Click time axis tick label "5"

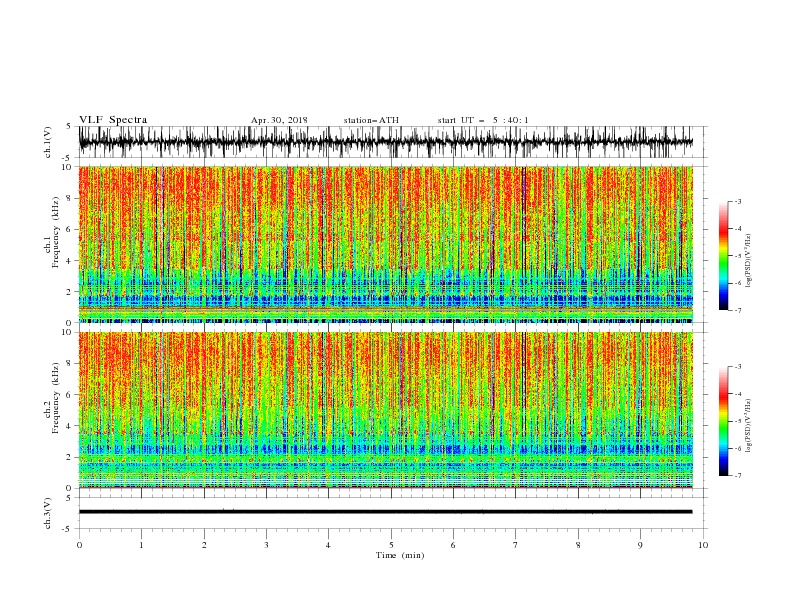[x=391, y=545]
